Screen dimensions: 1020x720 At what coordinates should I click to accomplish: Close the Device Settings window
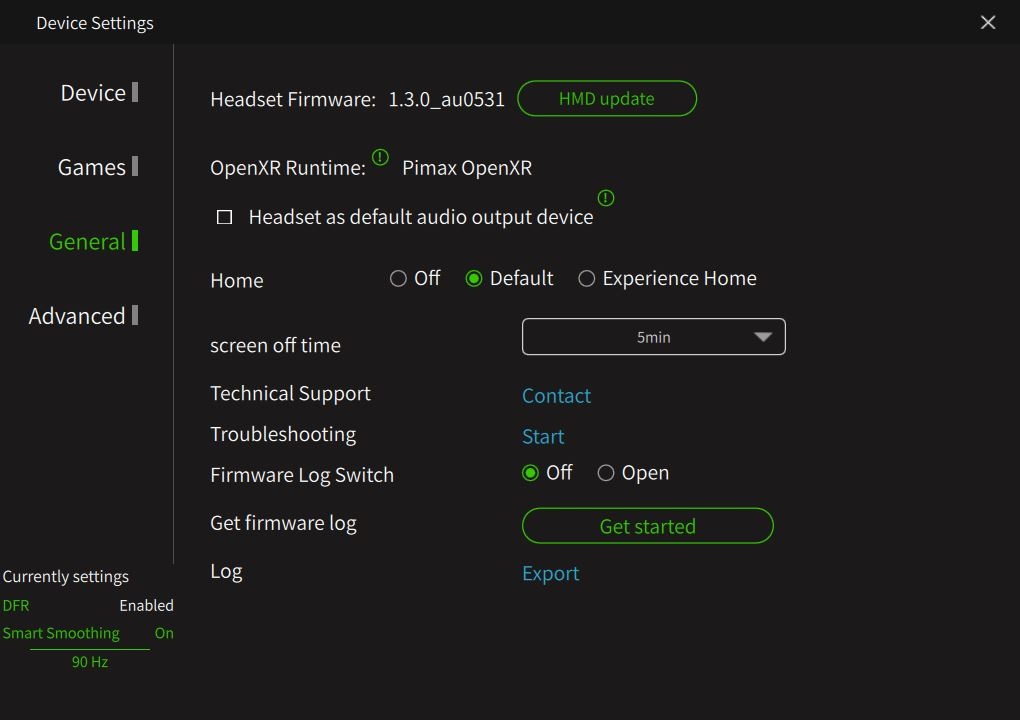point(988,22)
